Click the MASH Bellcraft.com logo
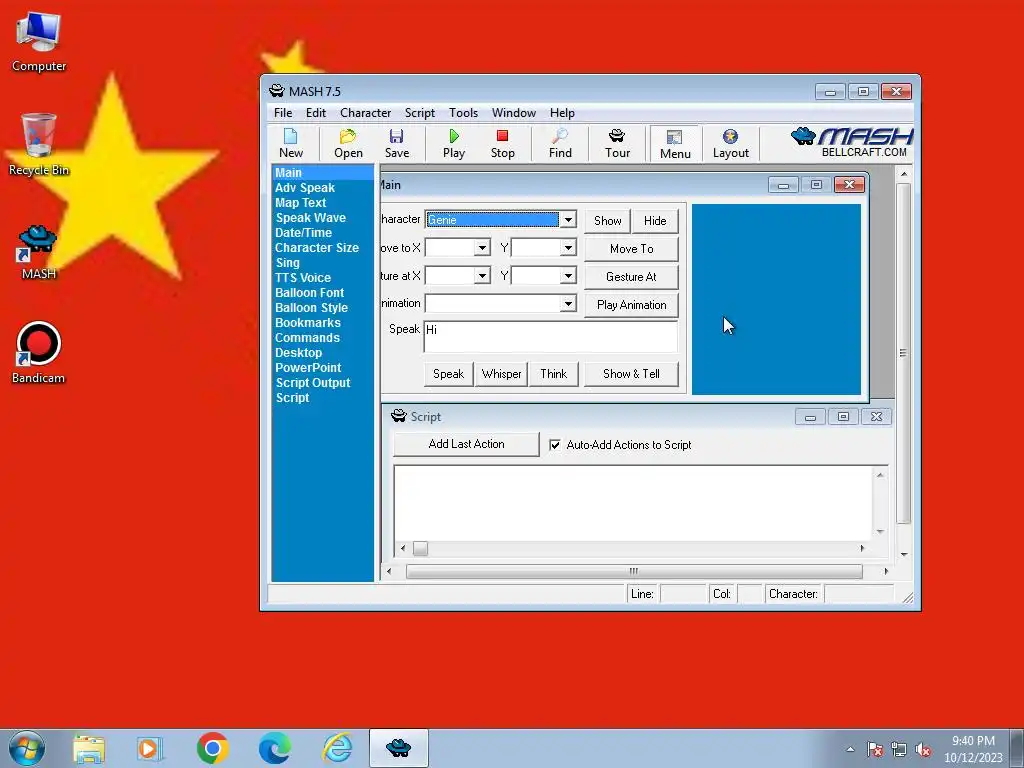Screen dimensions: 1024x768 [x=851, y=142]
